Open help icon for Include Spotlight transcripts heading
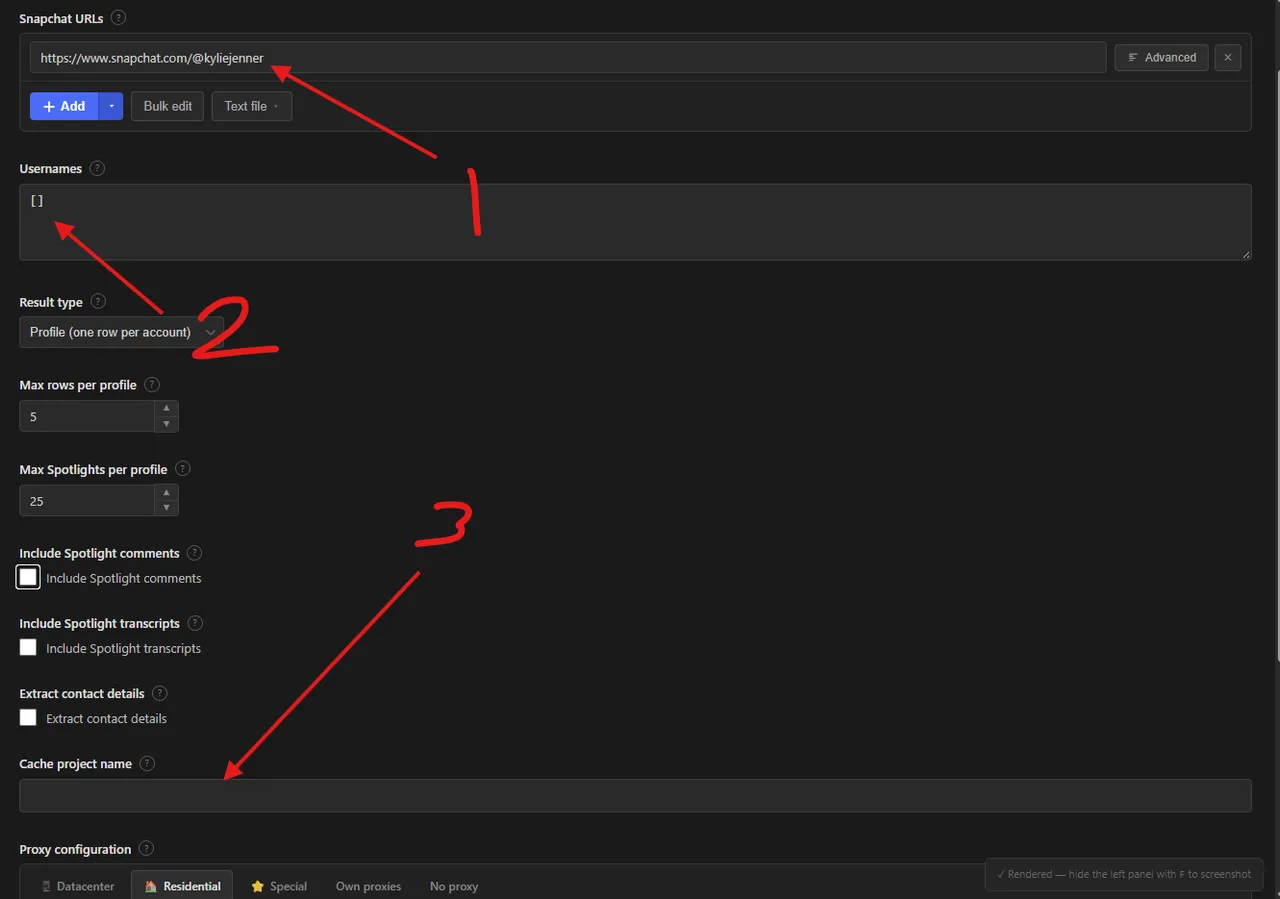1280x899 pixels. [x=195, y=623]
